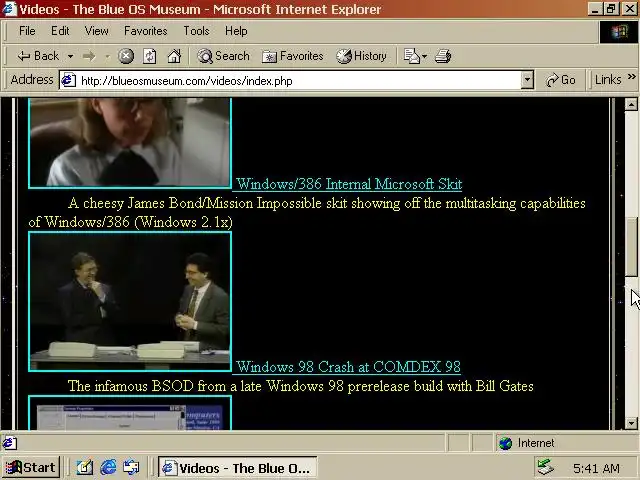Open Windows/386 Internal Microsoft Skit link

(x=349, y=184)
